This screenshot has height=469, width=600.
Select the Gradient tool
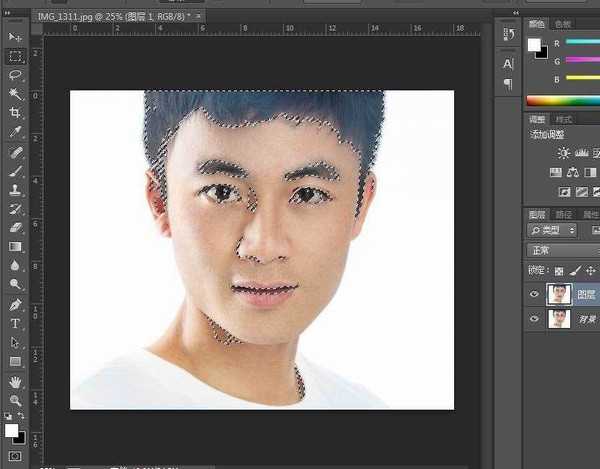[x=15, y=247]
